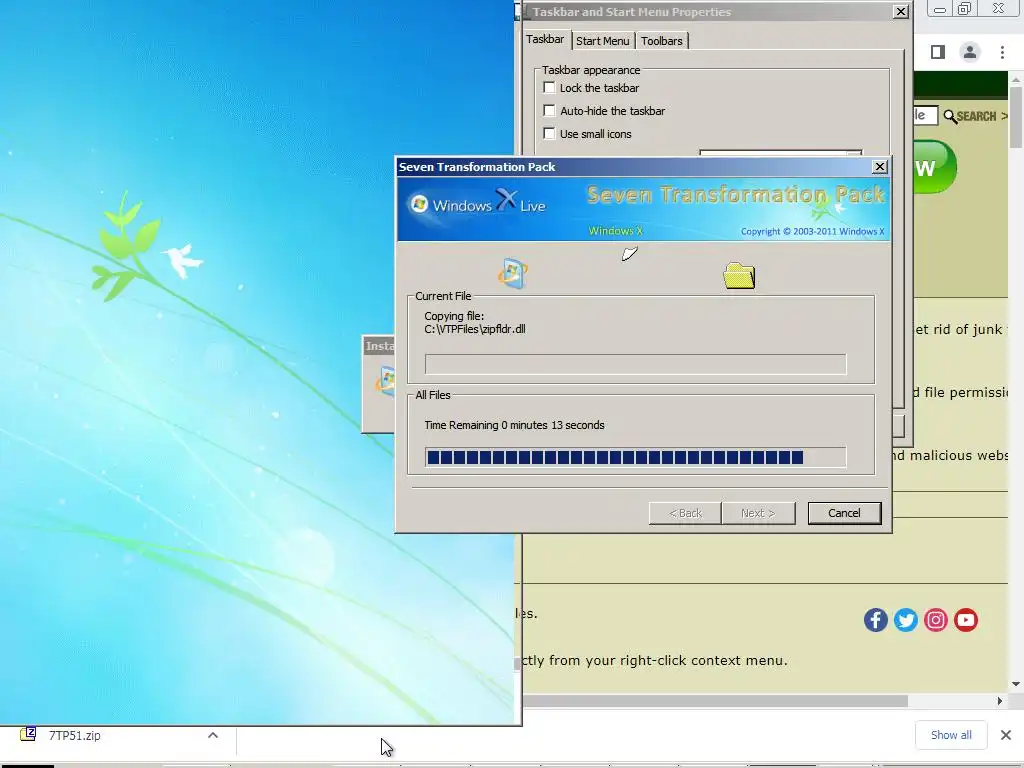Open the Facebook social icon
Screen dimensions: 1024x768
click(876, 620)
